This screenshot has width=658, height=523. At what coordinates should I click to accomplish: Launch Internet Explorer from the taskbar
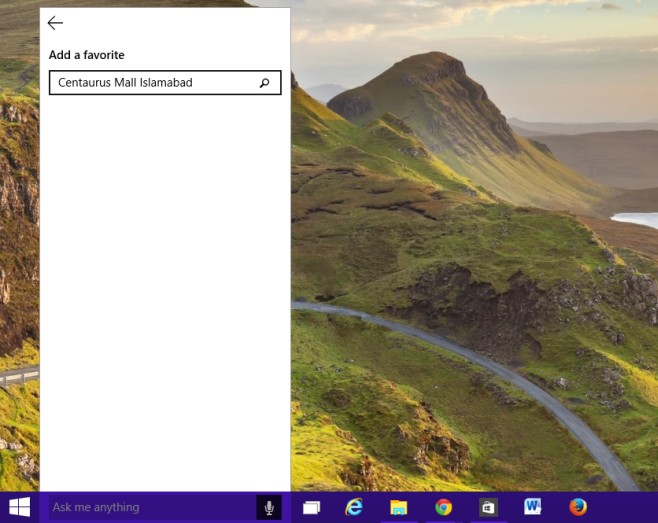coord(355,507)
